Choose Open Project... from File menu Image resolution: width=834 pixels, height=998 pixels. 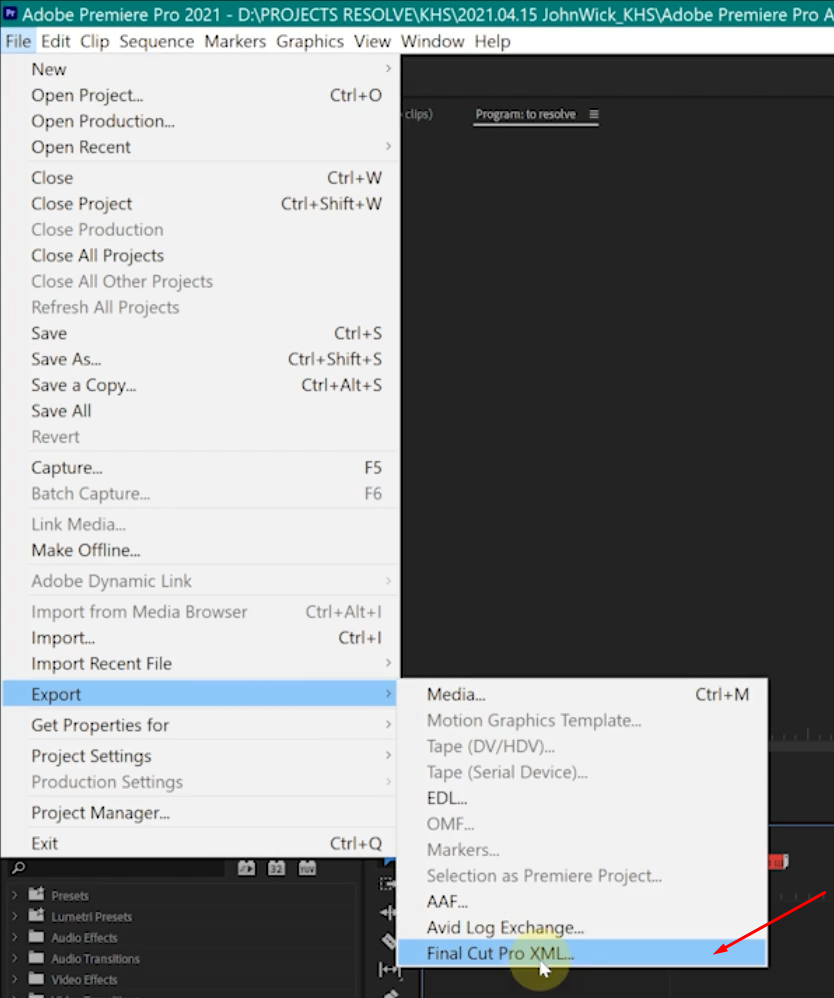click(200, 95)
